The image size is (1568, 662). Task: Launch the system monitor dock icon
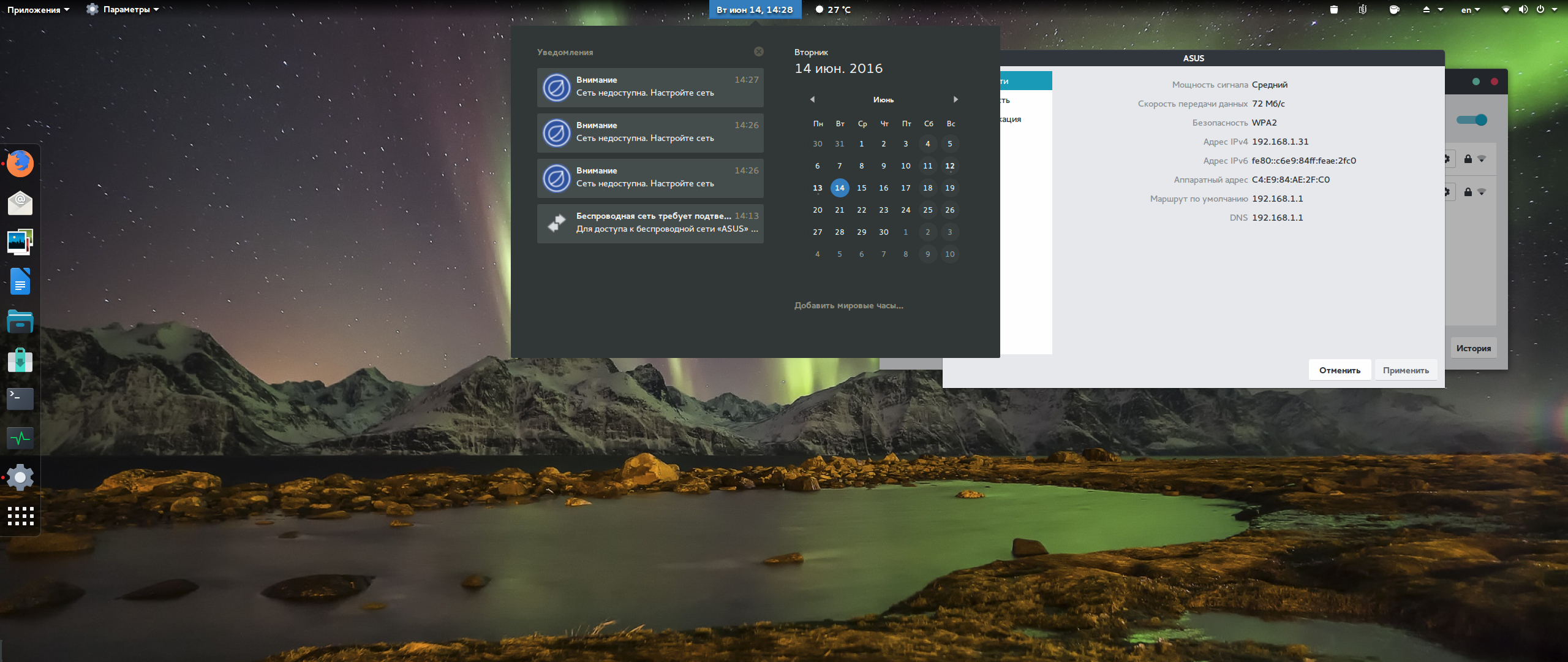[x=20, y=438]
